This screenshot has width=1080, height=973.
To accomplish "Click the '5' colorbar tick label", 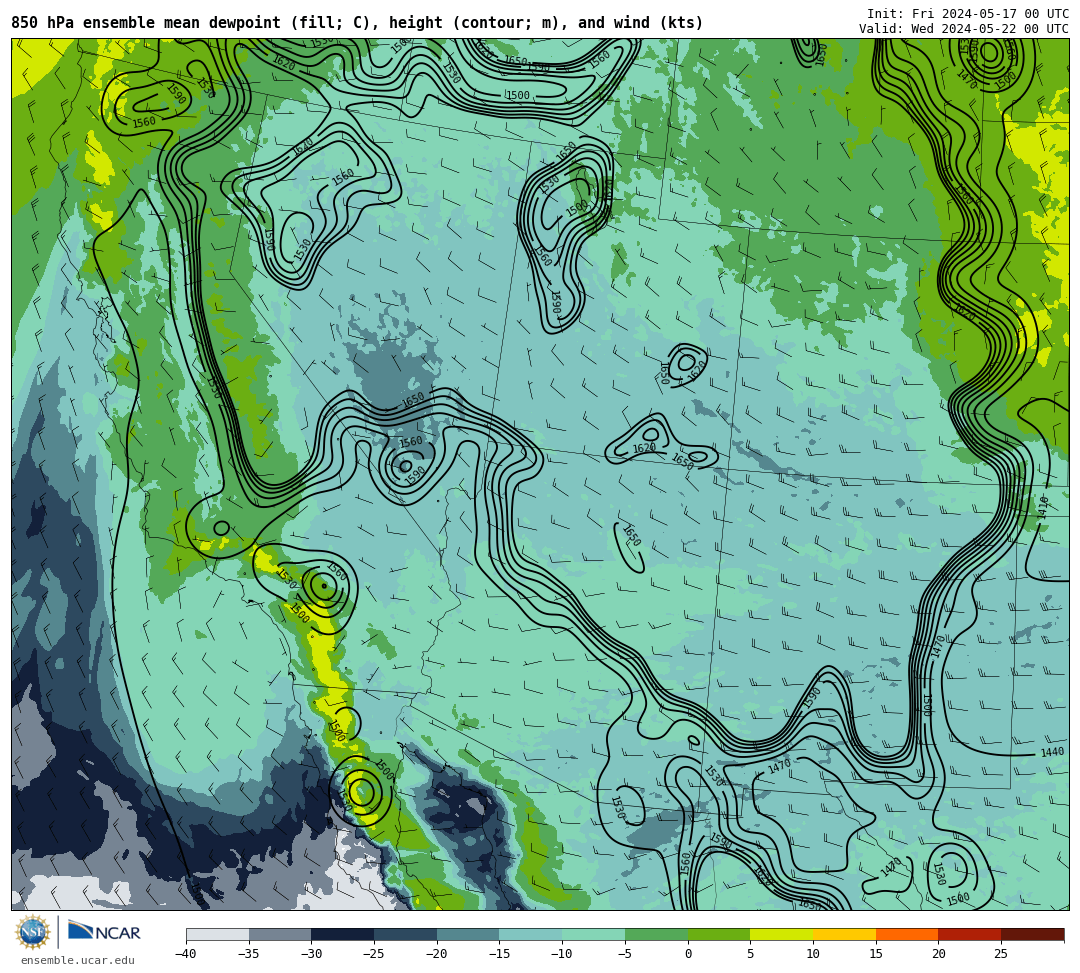I will point(751,954).
